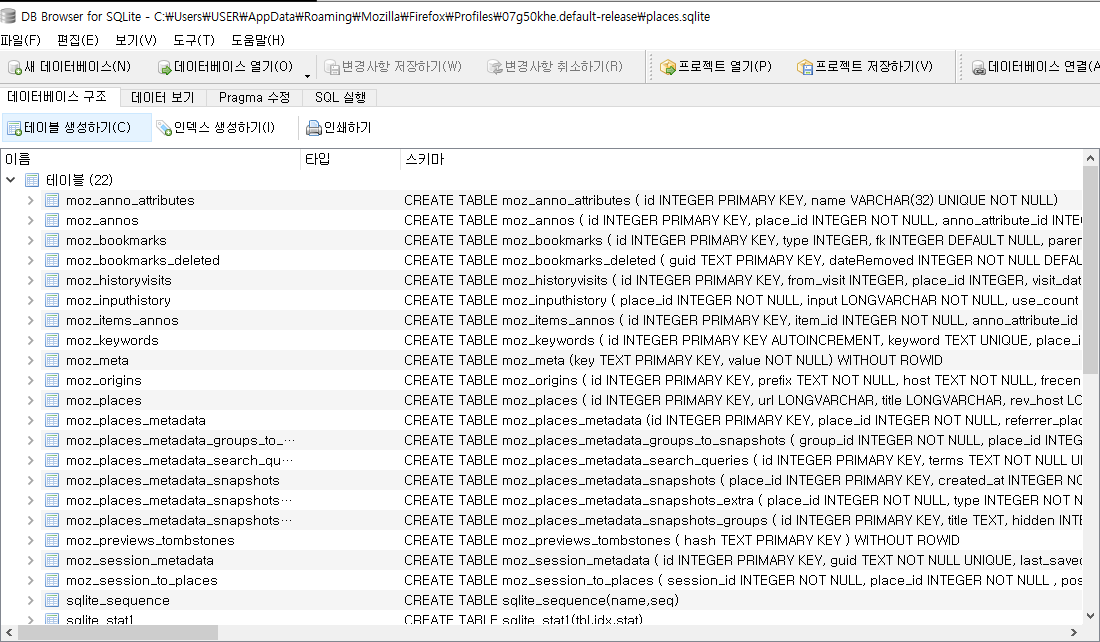
Task: Click the 스키마 column header
Action: click(x=742, y=159)
